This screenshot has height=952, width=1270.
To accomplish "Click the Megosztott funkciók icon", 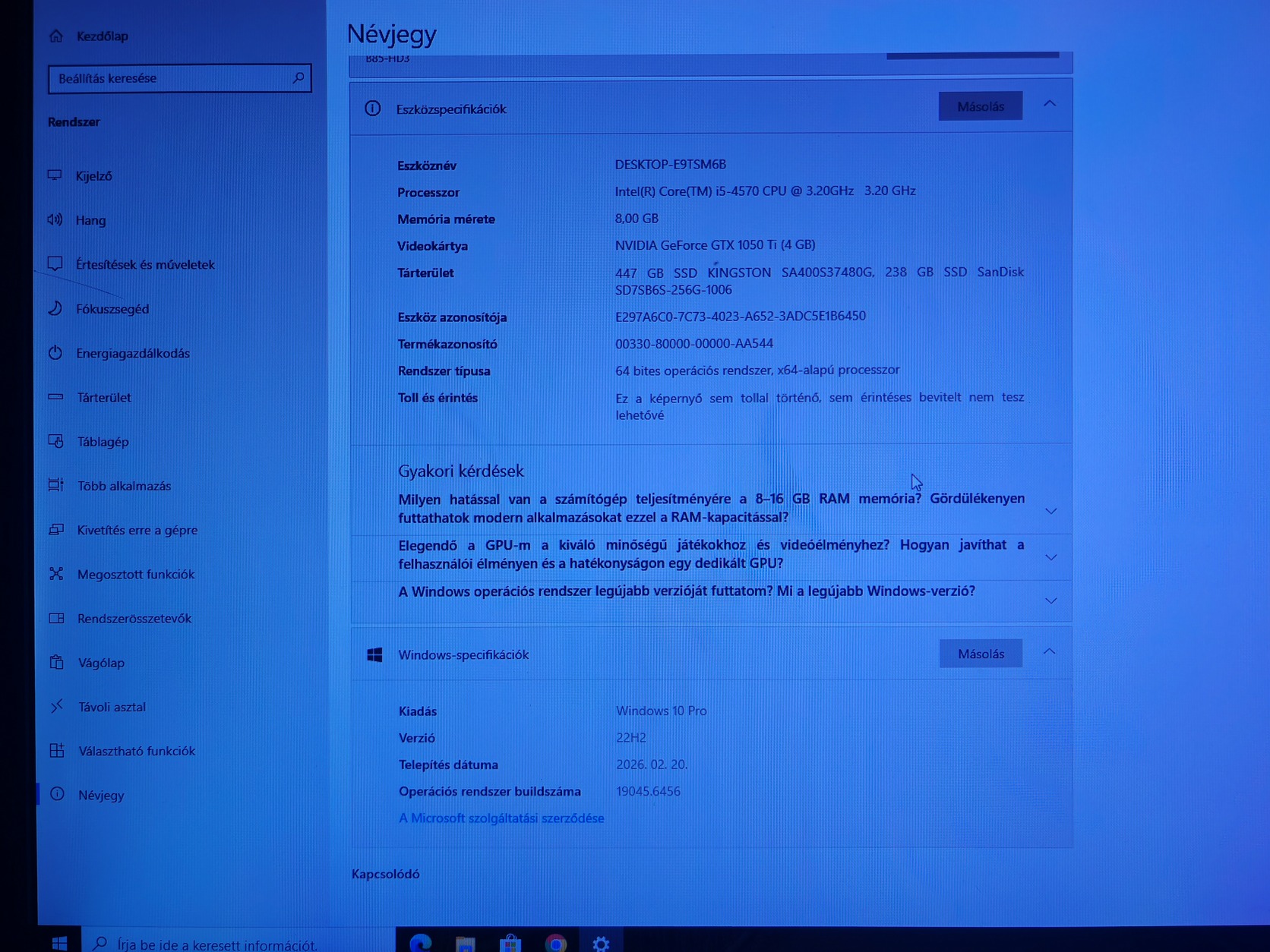I will [56, 574].
